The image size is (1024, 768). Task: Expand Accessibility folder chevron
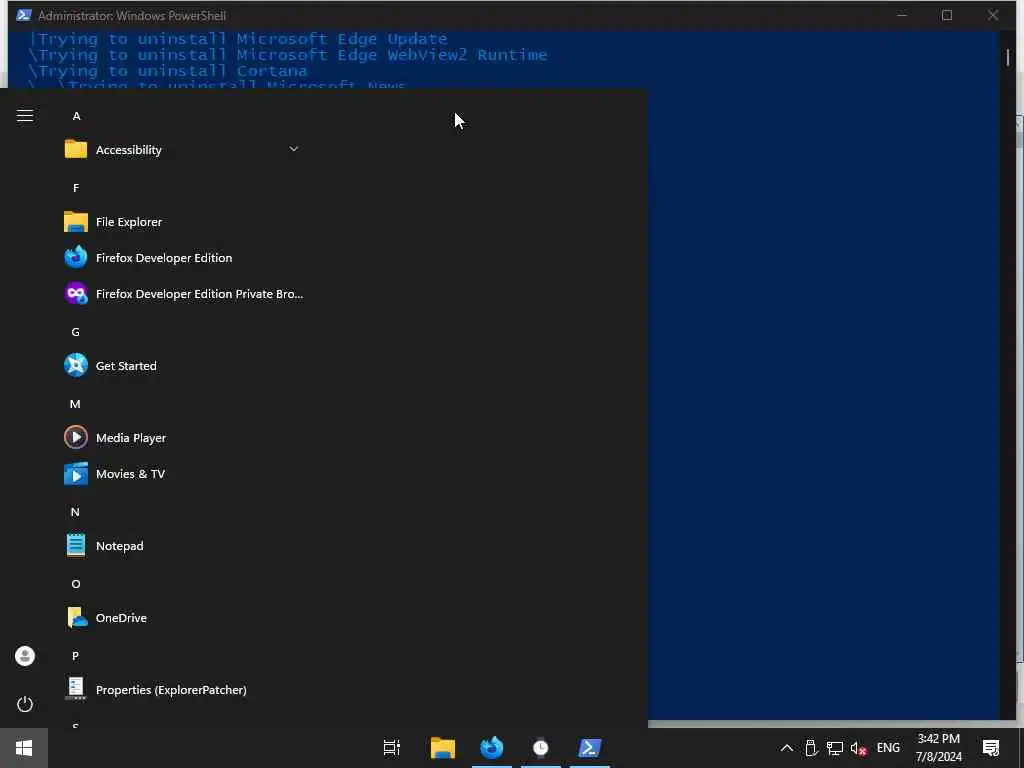coord(294,149)
